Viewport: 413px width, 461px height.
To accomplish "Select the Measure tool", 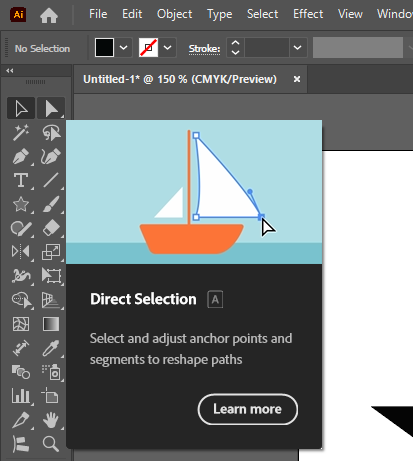I will point(21,348).
